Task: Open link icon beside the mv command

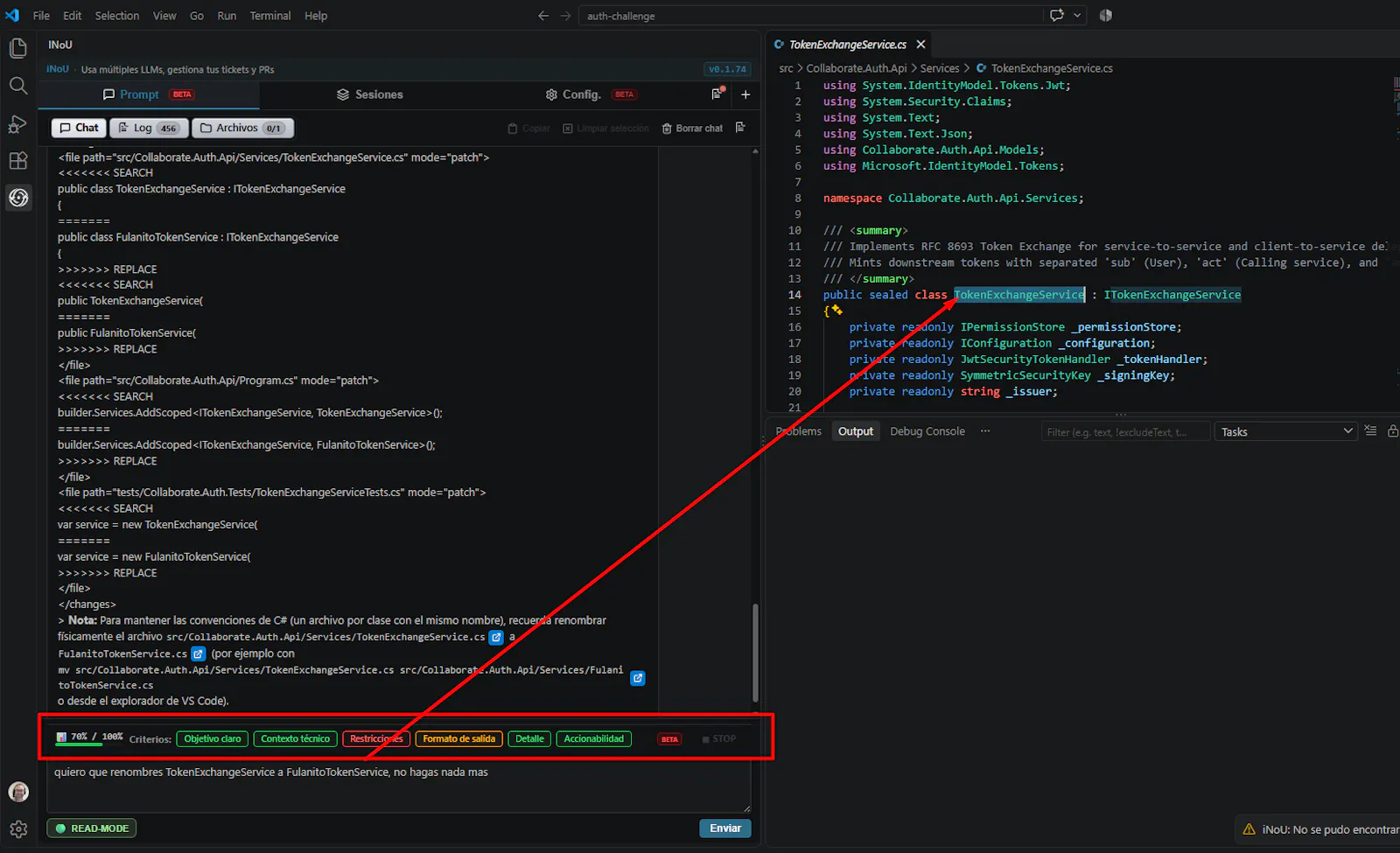Action: (x=638, y=678)
